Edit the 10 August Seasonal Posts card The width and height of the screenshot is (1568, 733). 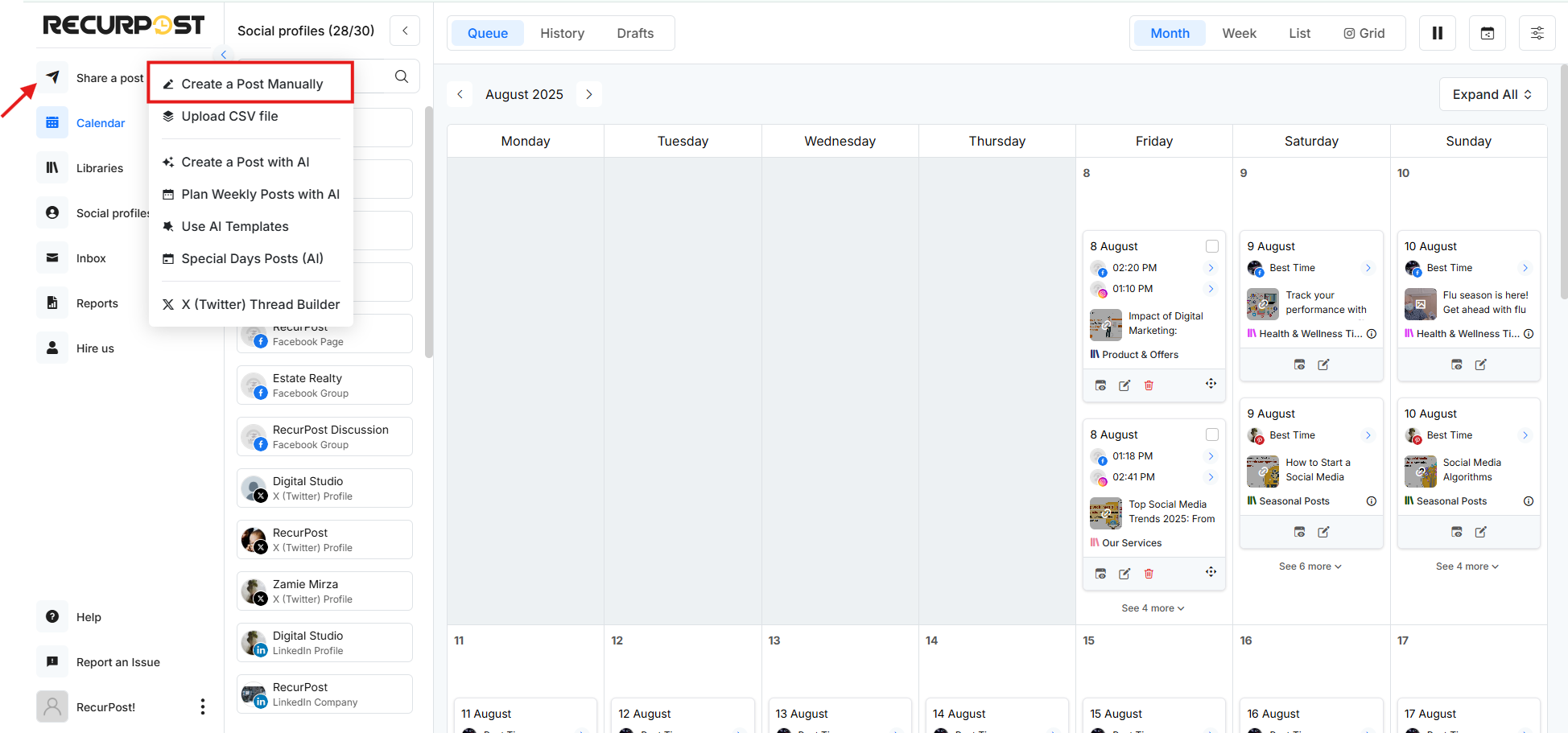coord(1480,532)
